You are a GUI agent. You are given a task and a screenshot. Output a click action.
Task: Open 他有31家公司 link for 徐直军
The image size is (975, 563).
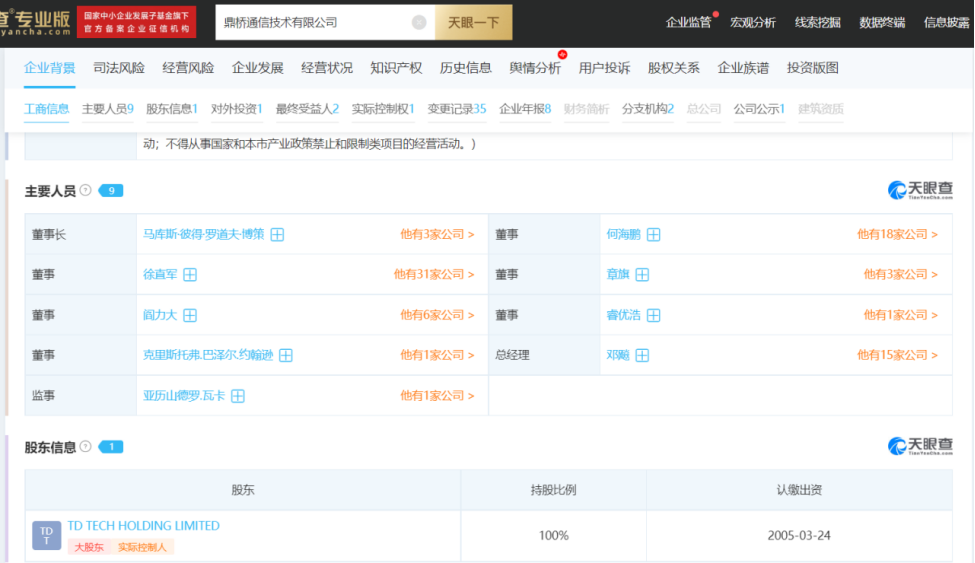[434, 274]
